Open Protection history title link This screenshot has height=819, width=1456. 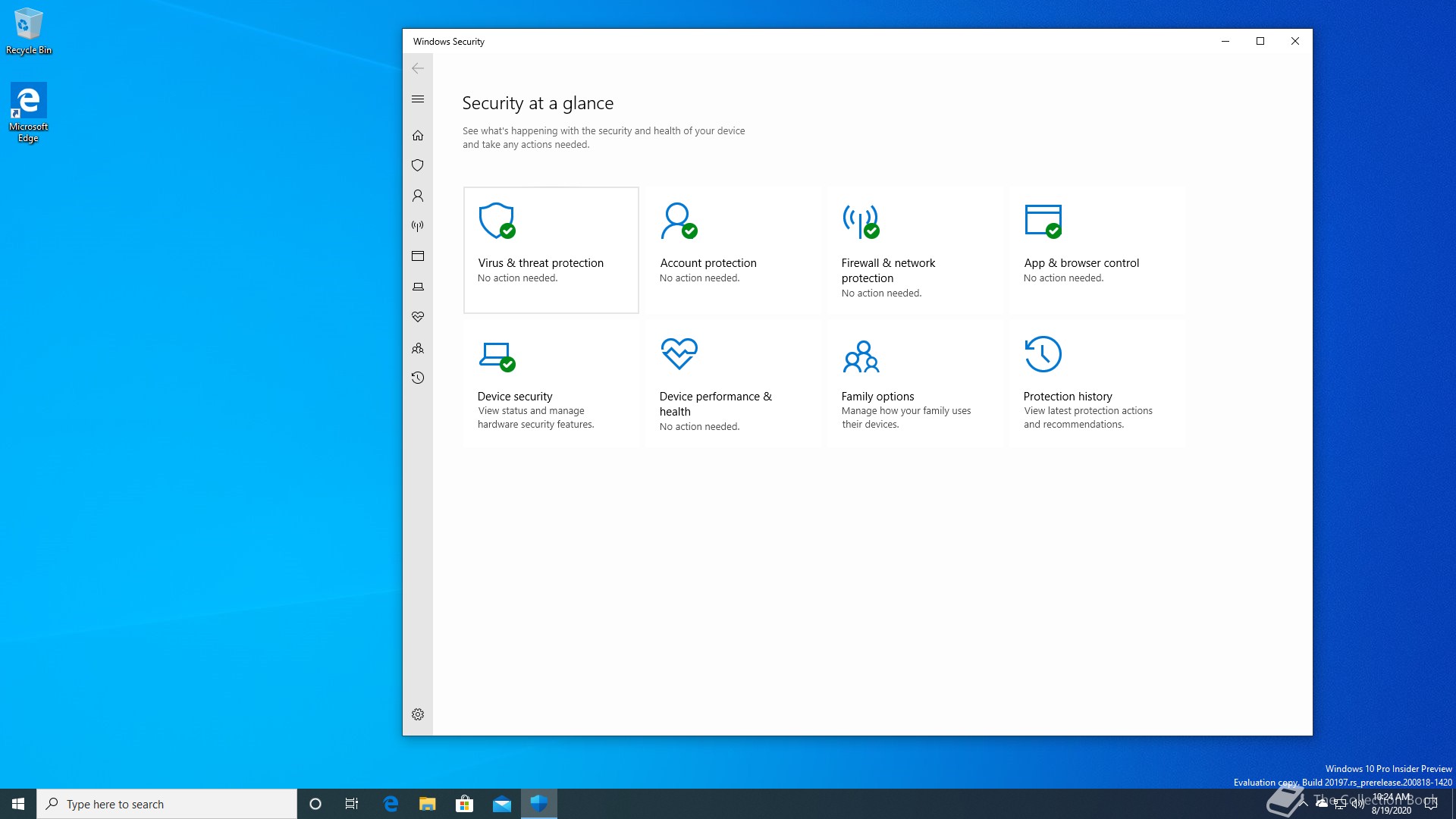1068,397
